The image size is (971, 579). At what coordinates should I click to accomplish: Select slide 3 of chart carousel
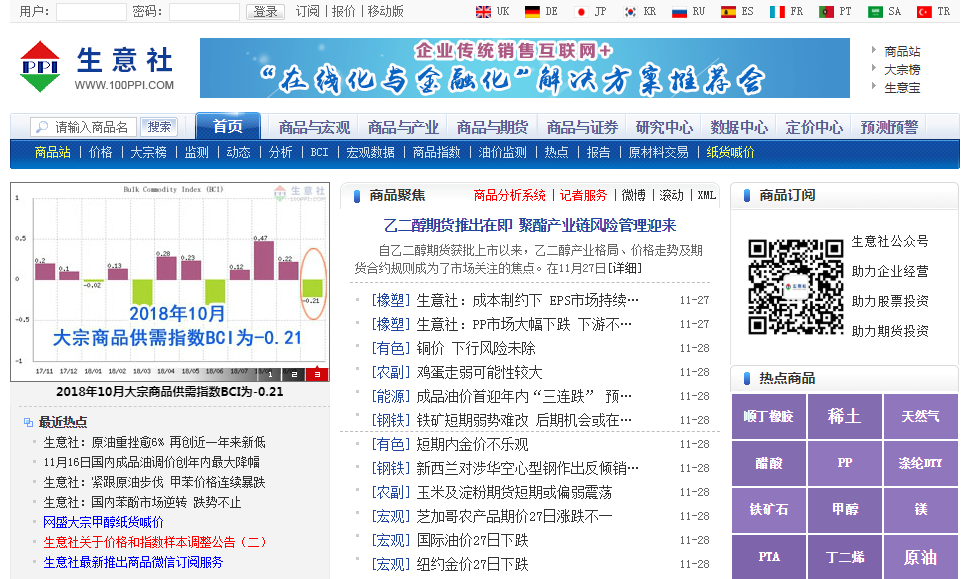tap(318, 374)
